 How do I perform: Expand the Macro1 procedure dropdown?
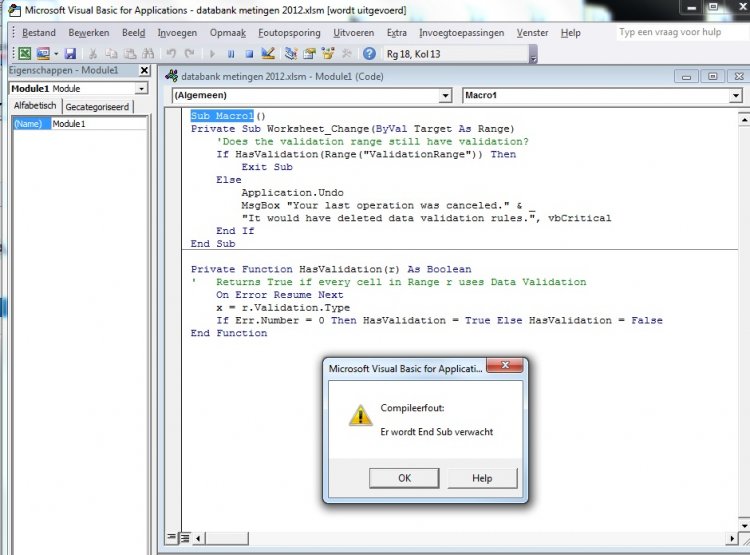tap(735, 96)
